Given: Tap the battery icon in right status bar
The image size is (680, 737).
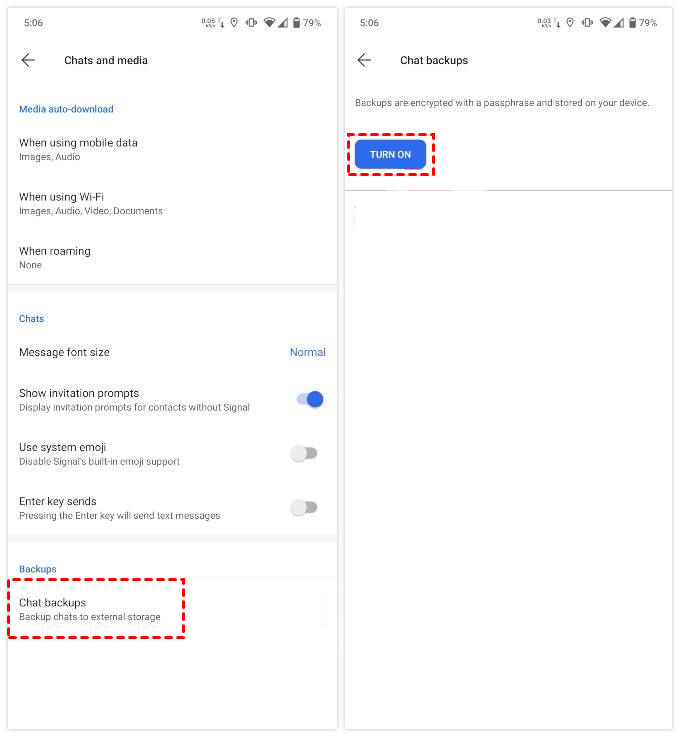Looking at the screenshot, I should 633,23.
